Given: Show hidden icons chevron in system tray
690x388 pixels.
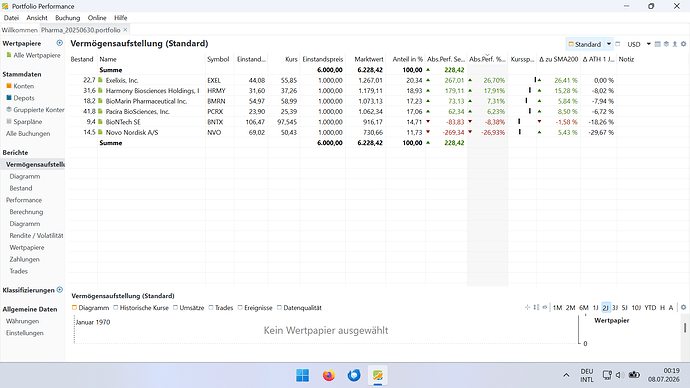Looking at the screenshot, I should [566, 375].
